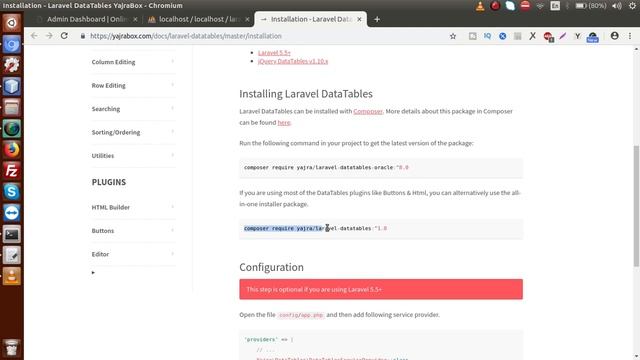Click the composer require oracle code block
Viewport: 640px width, 360px height.
(381, 168)
